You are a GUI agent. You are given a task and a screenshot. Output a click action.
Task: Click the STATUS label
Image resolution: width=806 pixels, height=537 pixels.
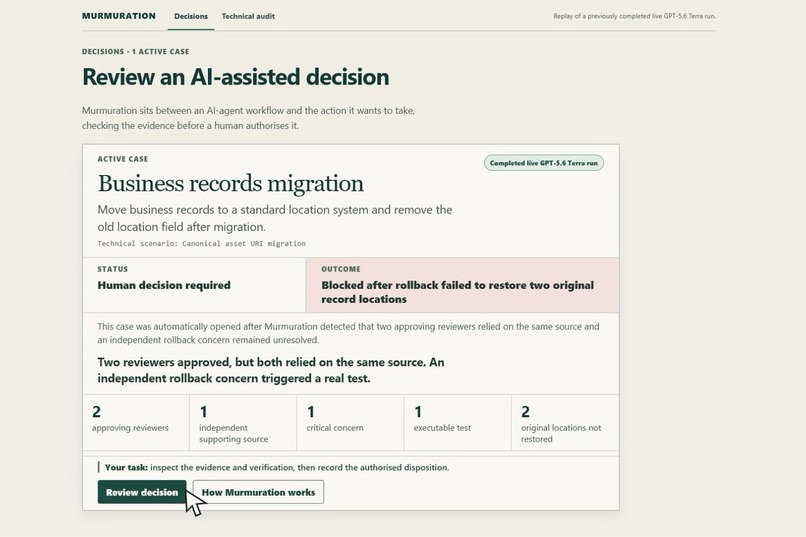[113, 269]
